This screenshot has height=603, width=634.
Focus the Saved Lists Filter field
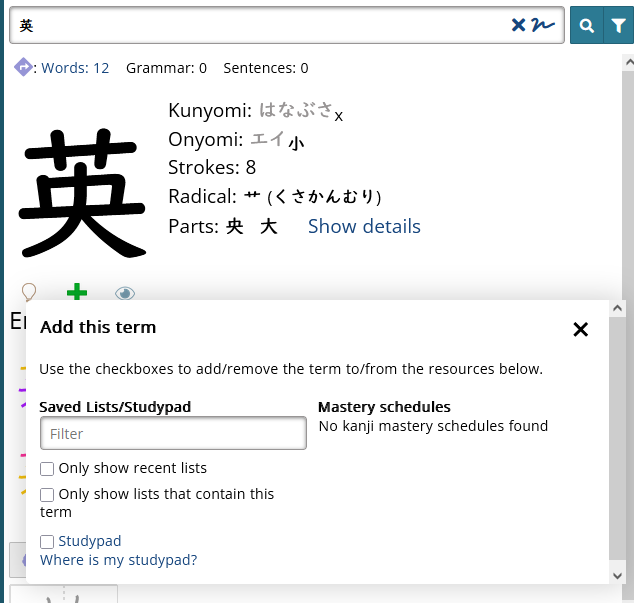pos(173,433)
